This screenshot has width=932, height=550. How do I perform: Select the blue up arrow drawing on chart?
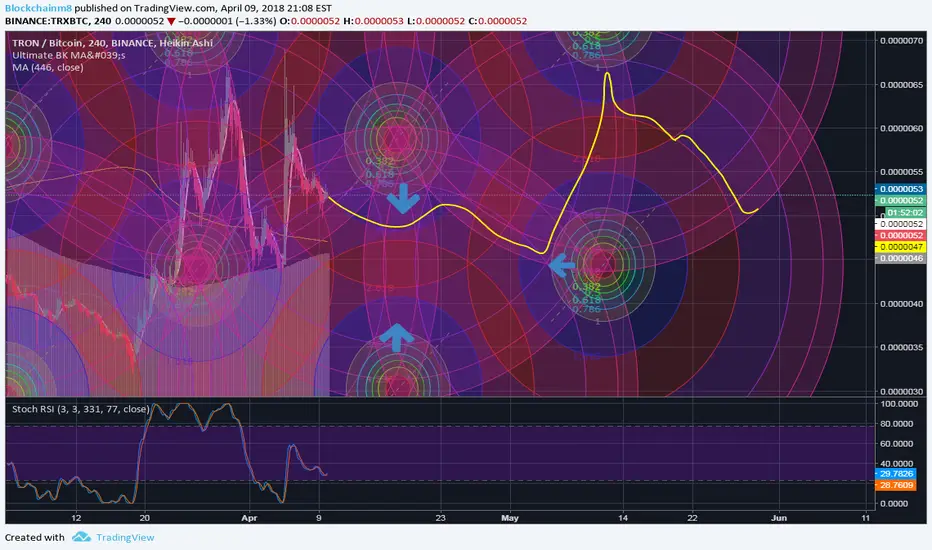point(396,338)
